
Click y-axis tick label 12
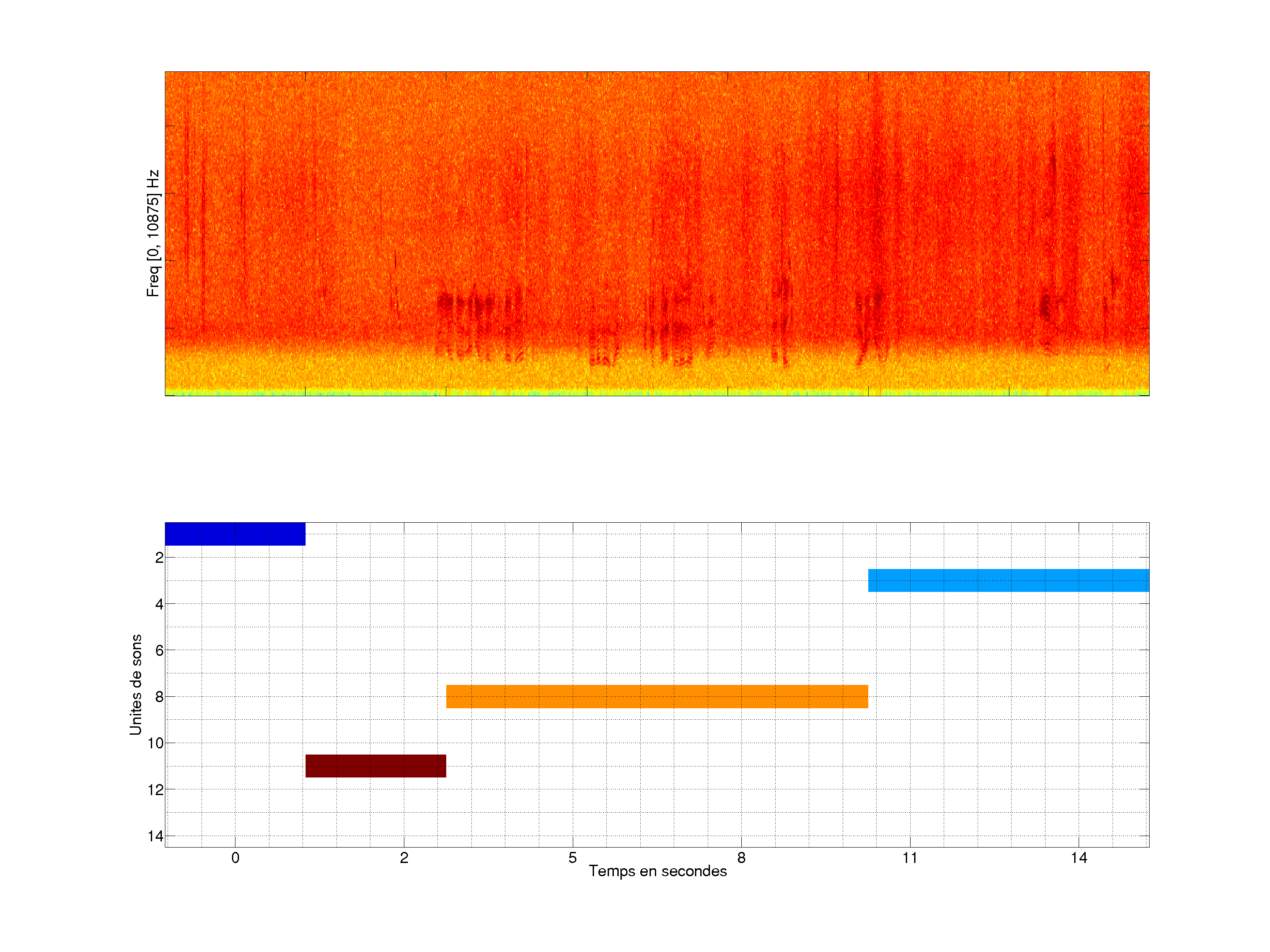coord(156,790)
